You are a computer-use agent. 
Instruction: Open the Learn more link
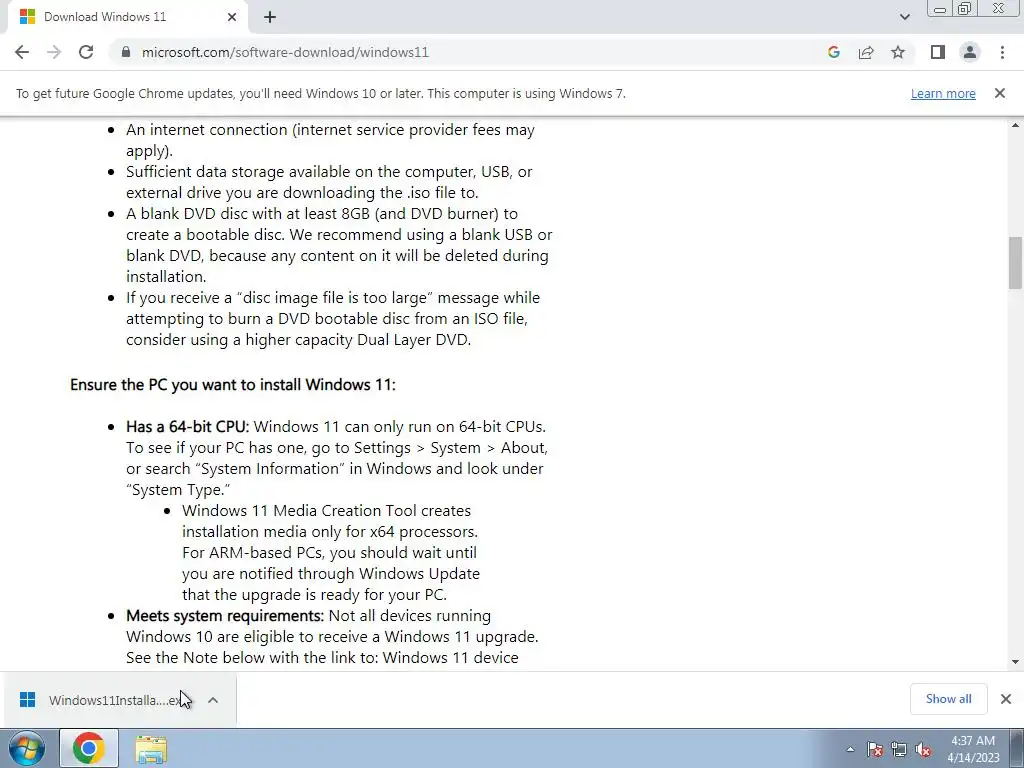pyautogui.click(x=943, y=93)
